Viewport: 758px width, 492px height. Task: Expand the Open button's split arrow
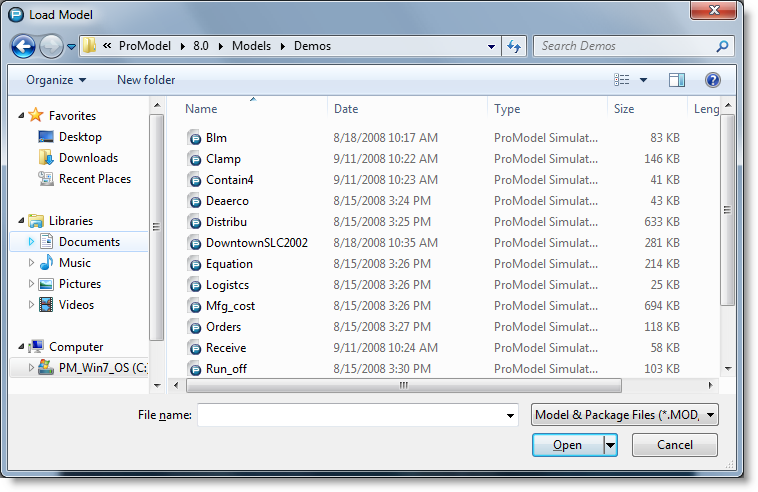(x=611, y=445)
